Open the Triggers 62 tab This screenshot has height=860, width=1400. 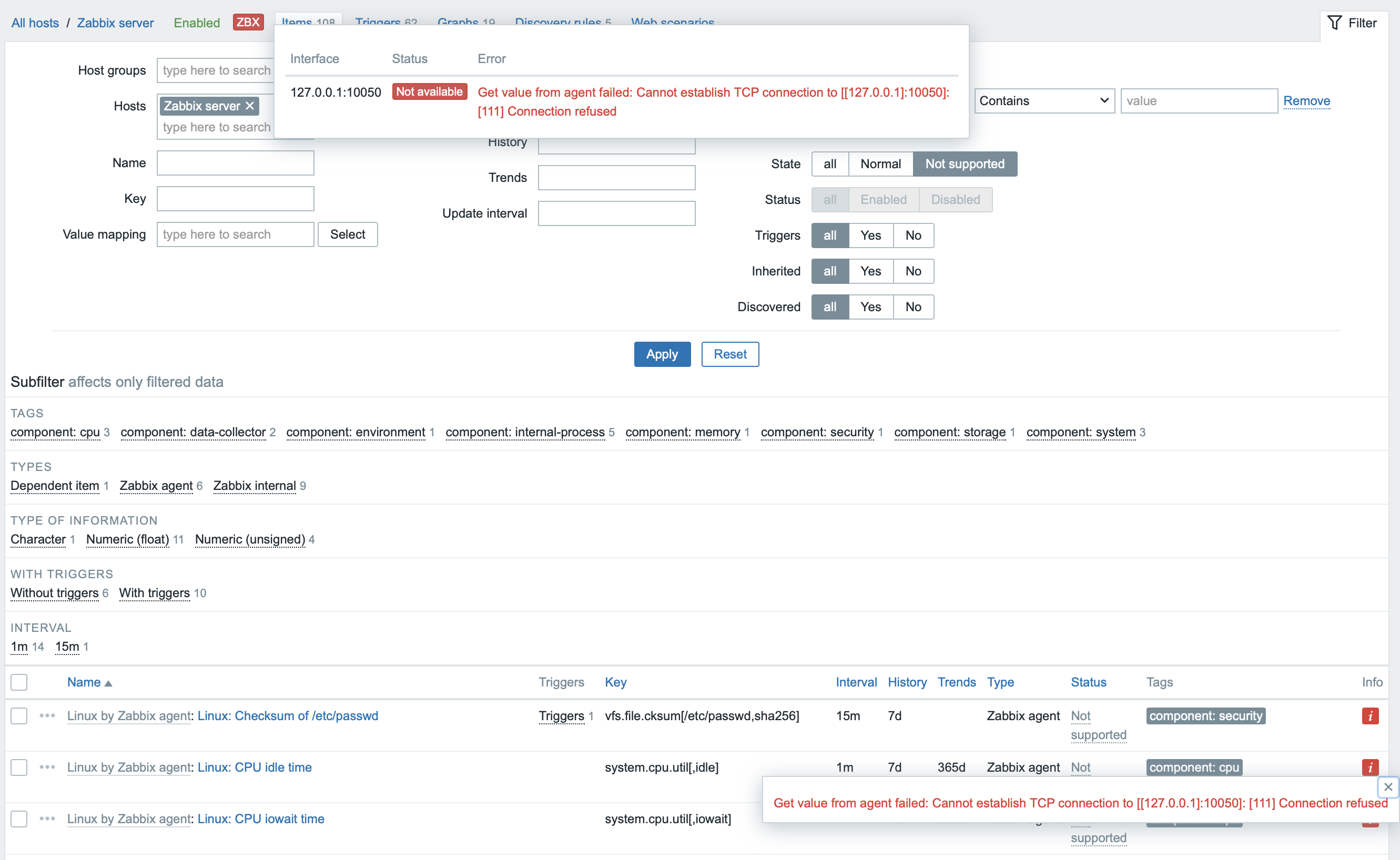pos(386,22)
